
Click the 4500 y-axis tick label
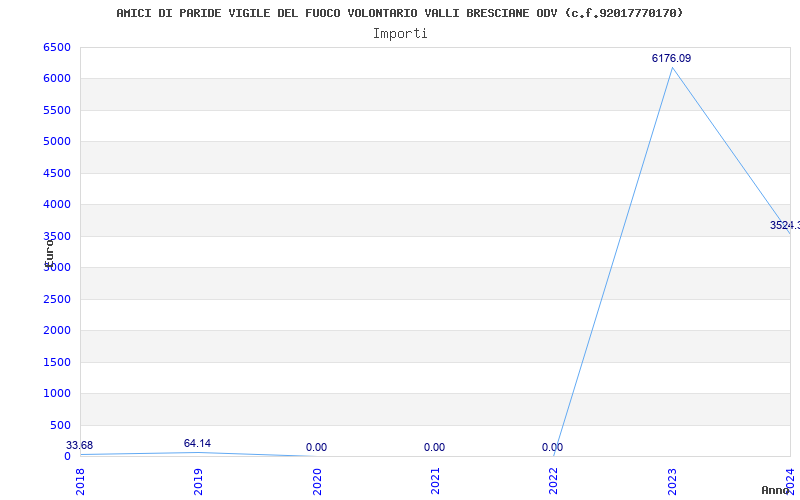click(x=57, y=173)
